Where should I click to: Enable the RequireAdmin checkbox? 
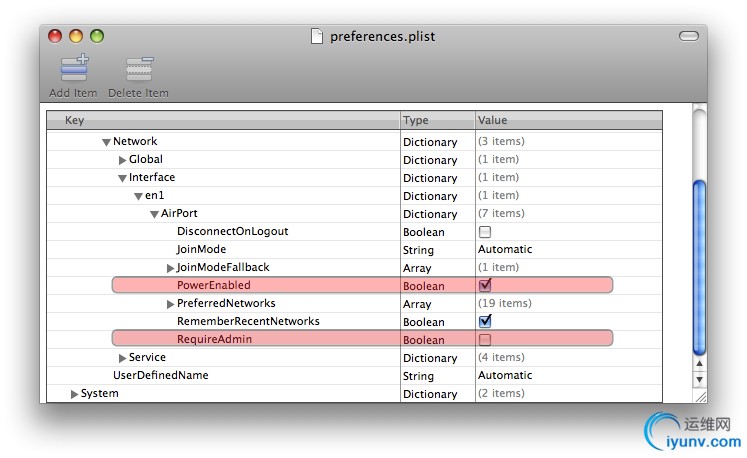click(485, 340)
